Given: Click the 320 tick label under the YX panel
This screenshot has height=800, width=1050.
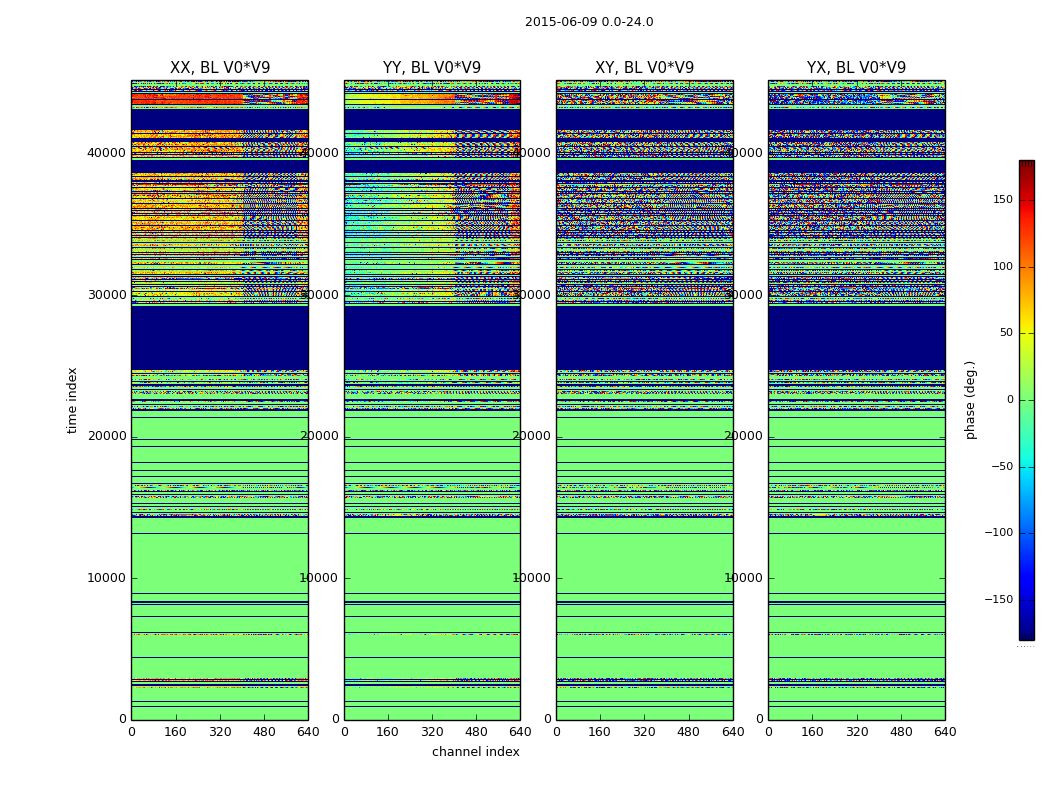Looking at the screenshot, I should click(x=857, y=732).
